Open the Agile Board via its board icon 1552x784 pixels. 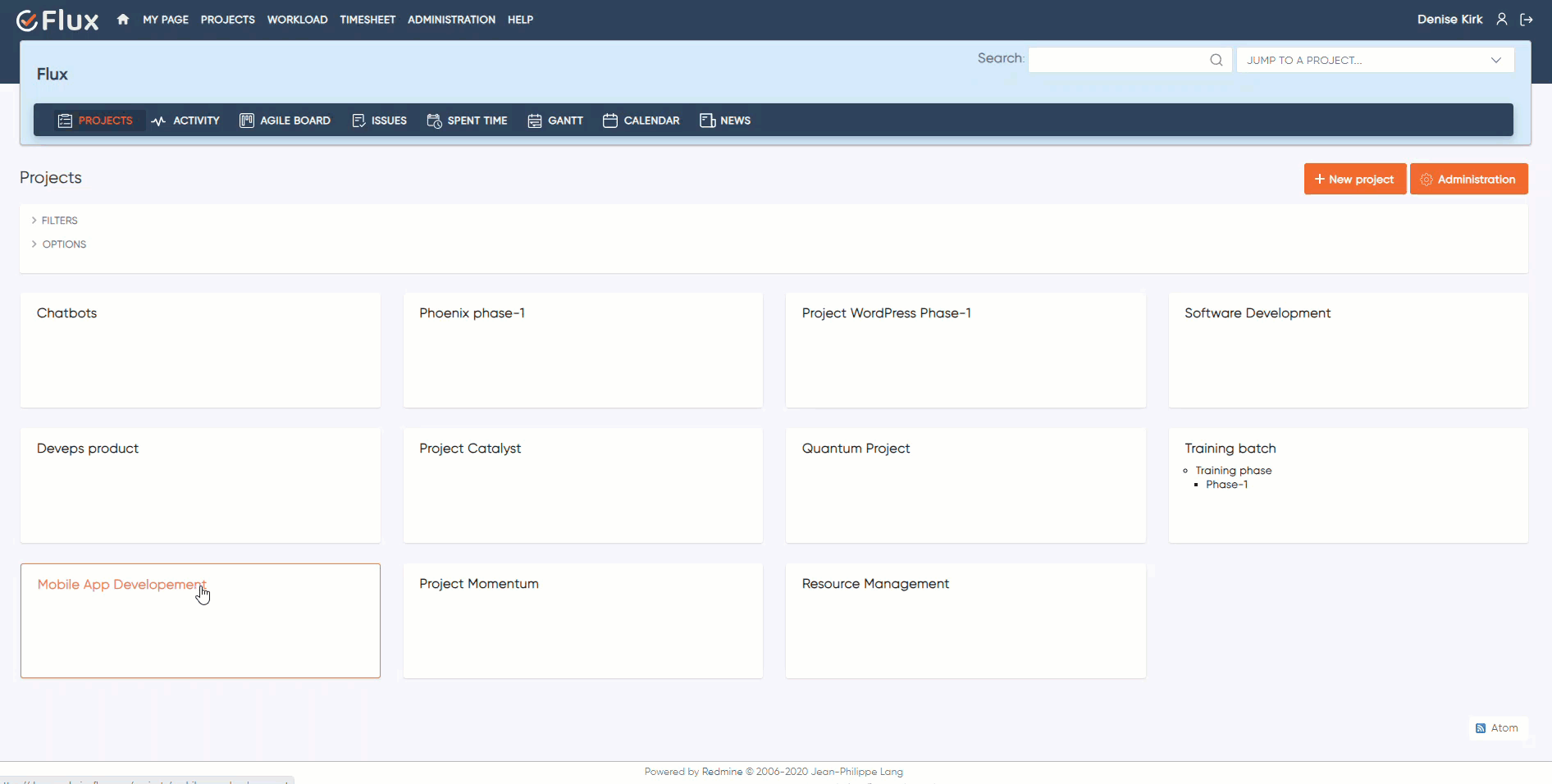[x=246, y=121]
